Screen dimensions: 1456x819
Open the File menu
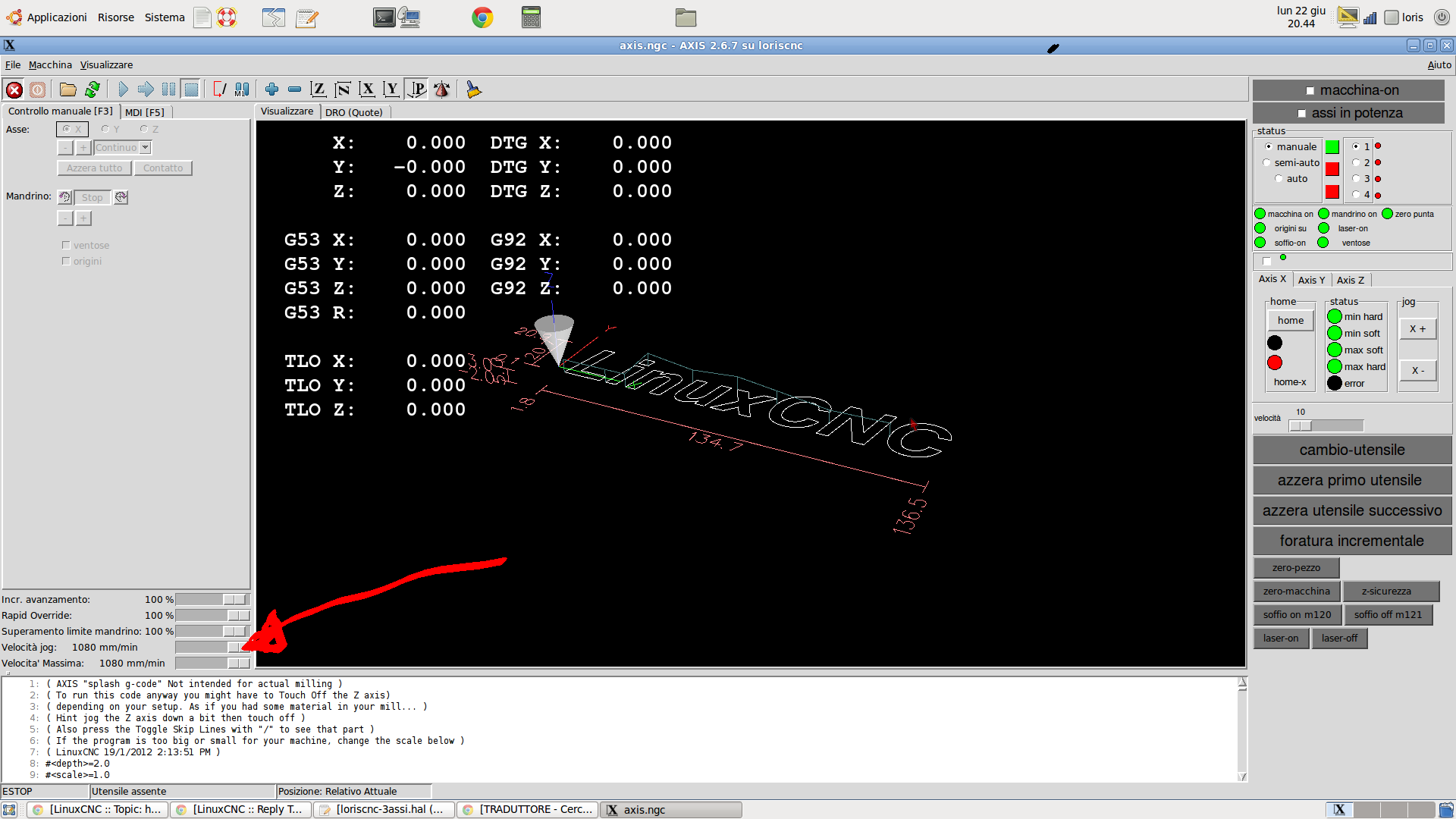pyautogui.click(x=13, y=65)
